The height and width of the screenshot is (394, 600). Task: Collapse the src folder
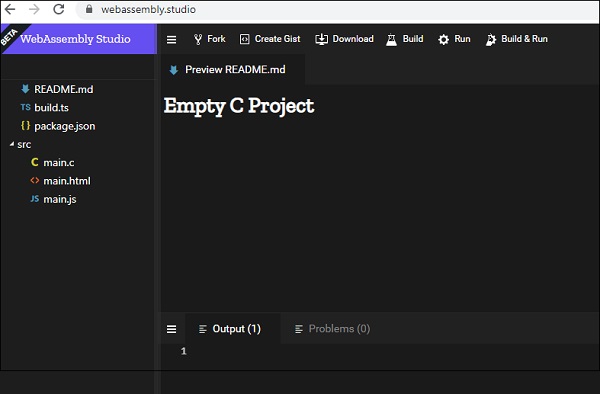pyautogui.click(x=12, y=144)
